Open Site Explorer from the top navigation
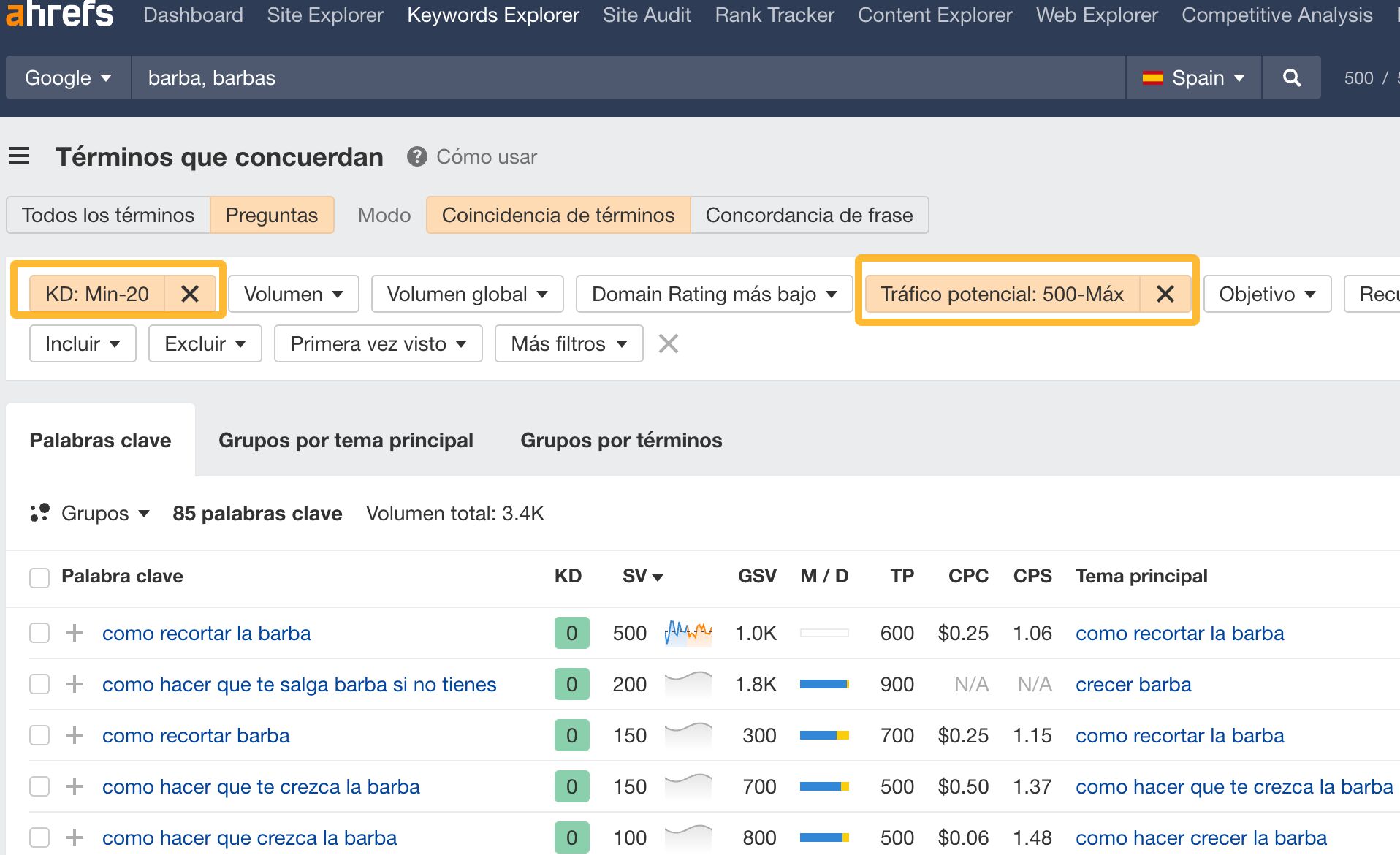Screen dimensions: 1400x855 324,15
